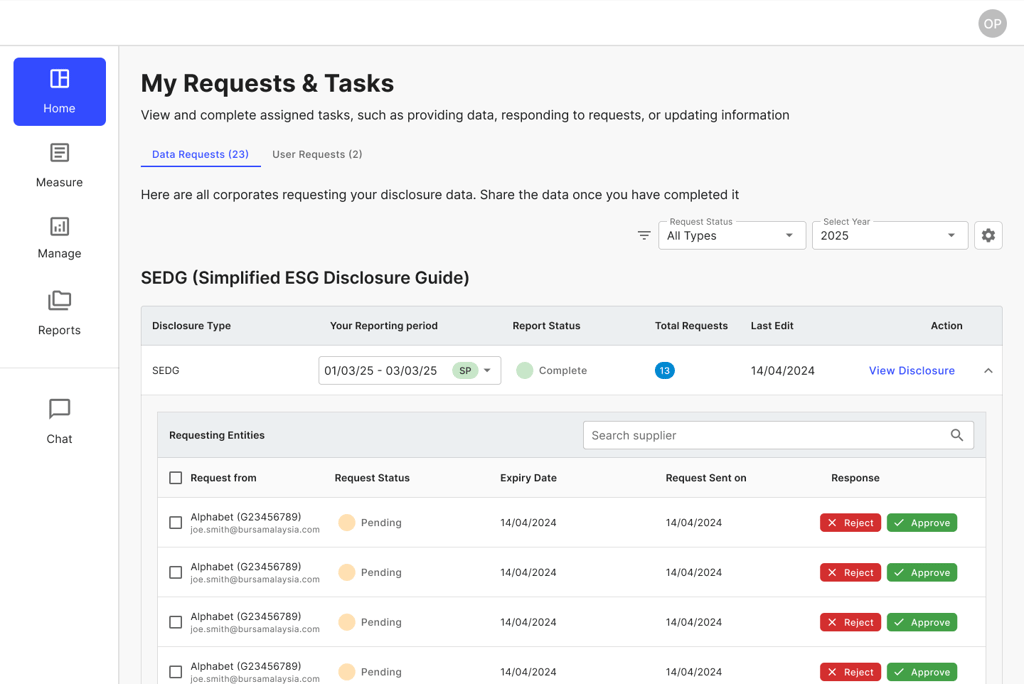Check the first Alphabet request checkbox

click(176, 523)
